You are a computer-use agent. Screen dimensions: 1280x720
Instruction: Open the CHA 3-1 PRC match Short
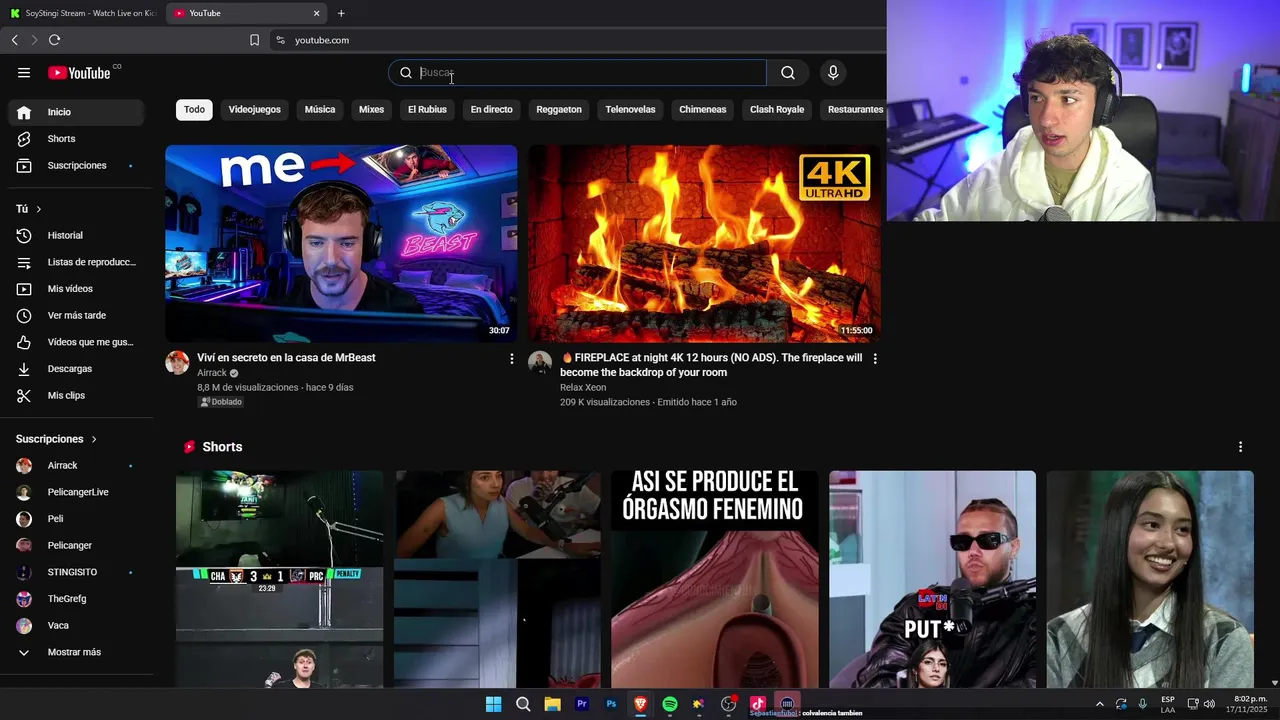279,579
